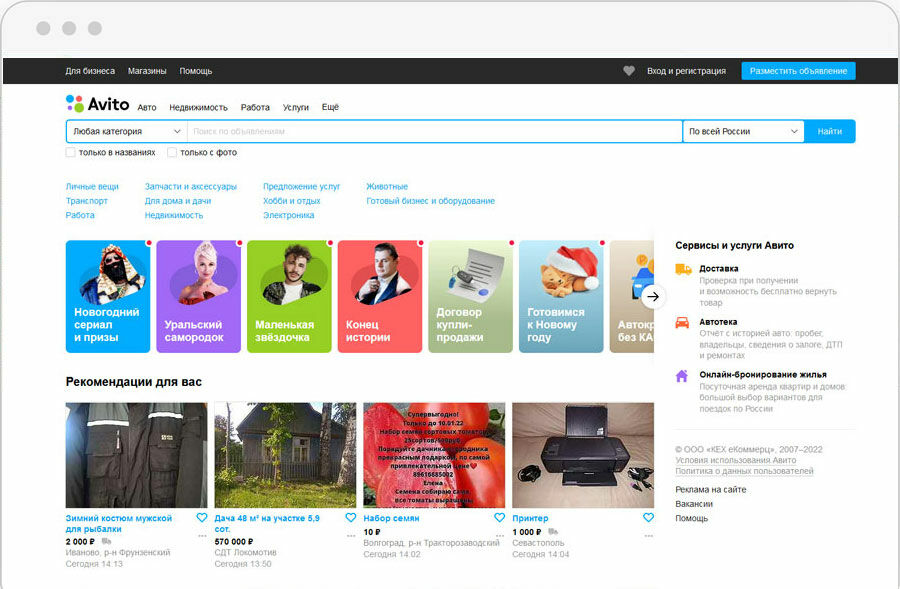The height and width of the screenshot is (589, 900).
Task: Open the Любая категория dropdown
Action: (127, 131)
